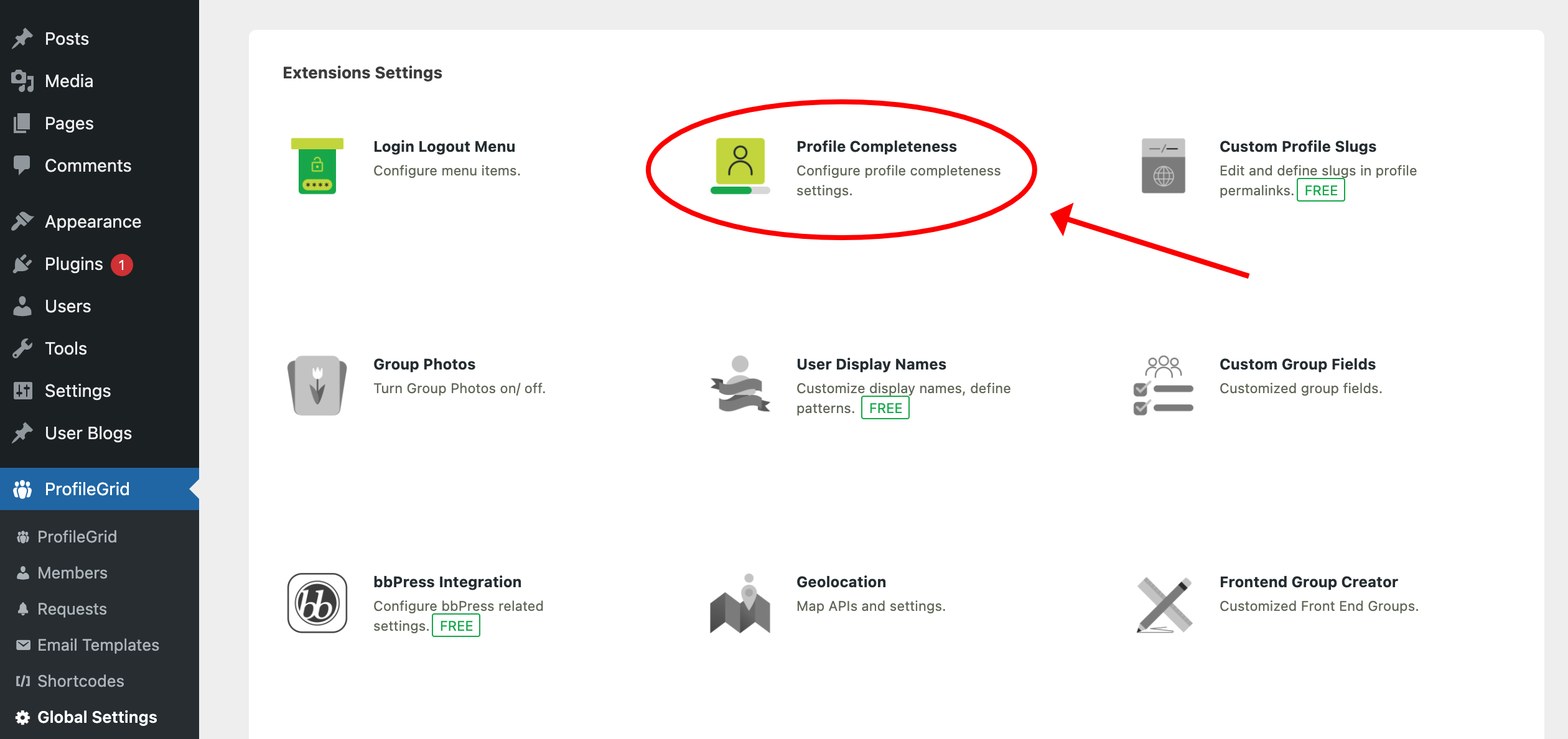This screenshot has width=1568, height=739.
Task: Open Email Templates submenu item
Action: [98, 645]
